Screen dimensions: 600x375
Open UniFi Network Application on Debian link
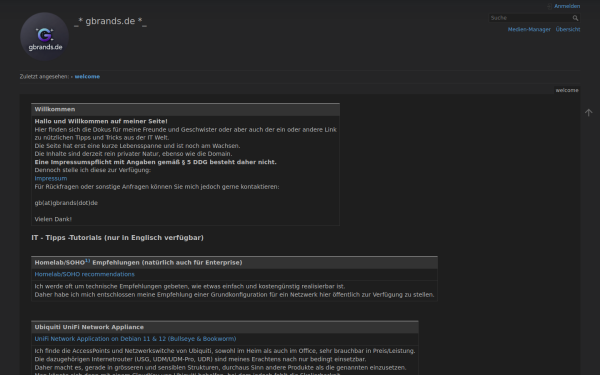[135, 339]
